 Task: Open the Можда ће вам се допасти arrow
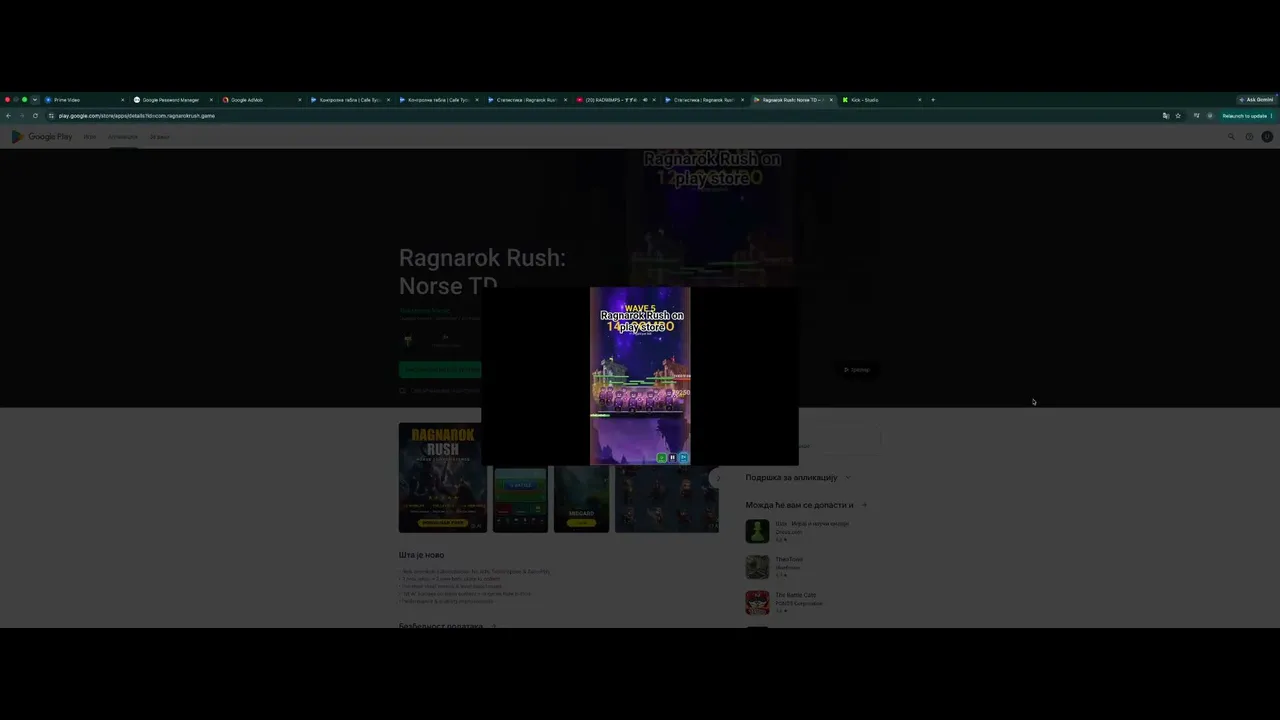click(864, 505)
